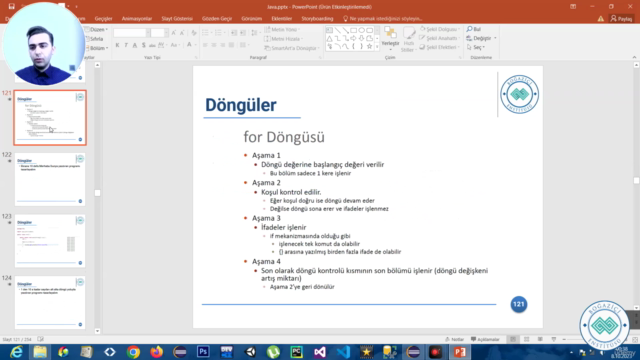Open Metin Yönü dropdown
The height and width of the screenshot is (360, 640).
click(x=282, y=29)
